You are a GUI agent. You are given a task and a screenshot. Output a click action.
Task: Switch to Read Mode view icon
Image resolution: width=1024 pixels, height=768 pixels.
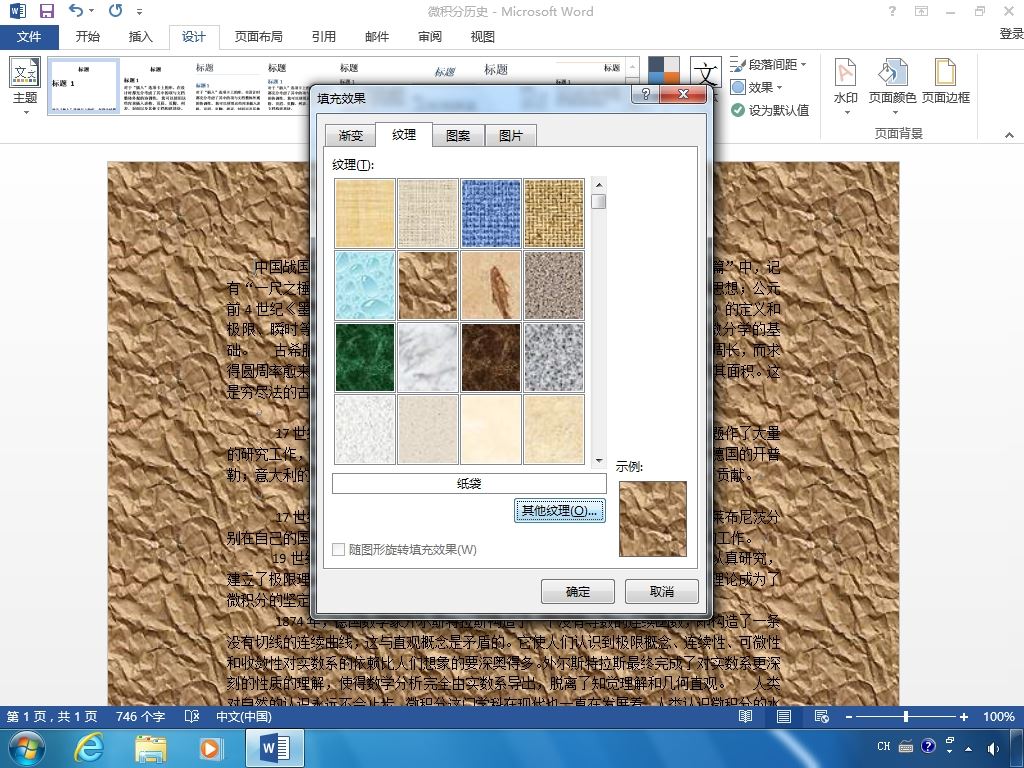point(745,716)
